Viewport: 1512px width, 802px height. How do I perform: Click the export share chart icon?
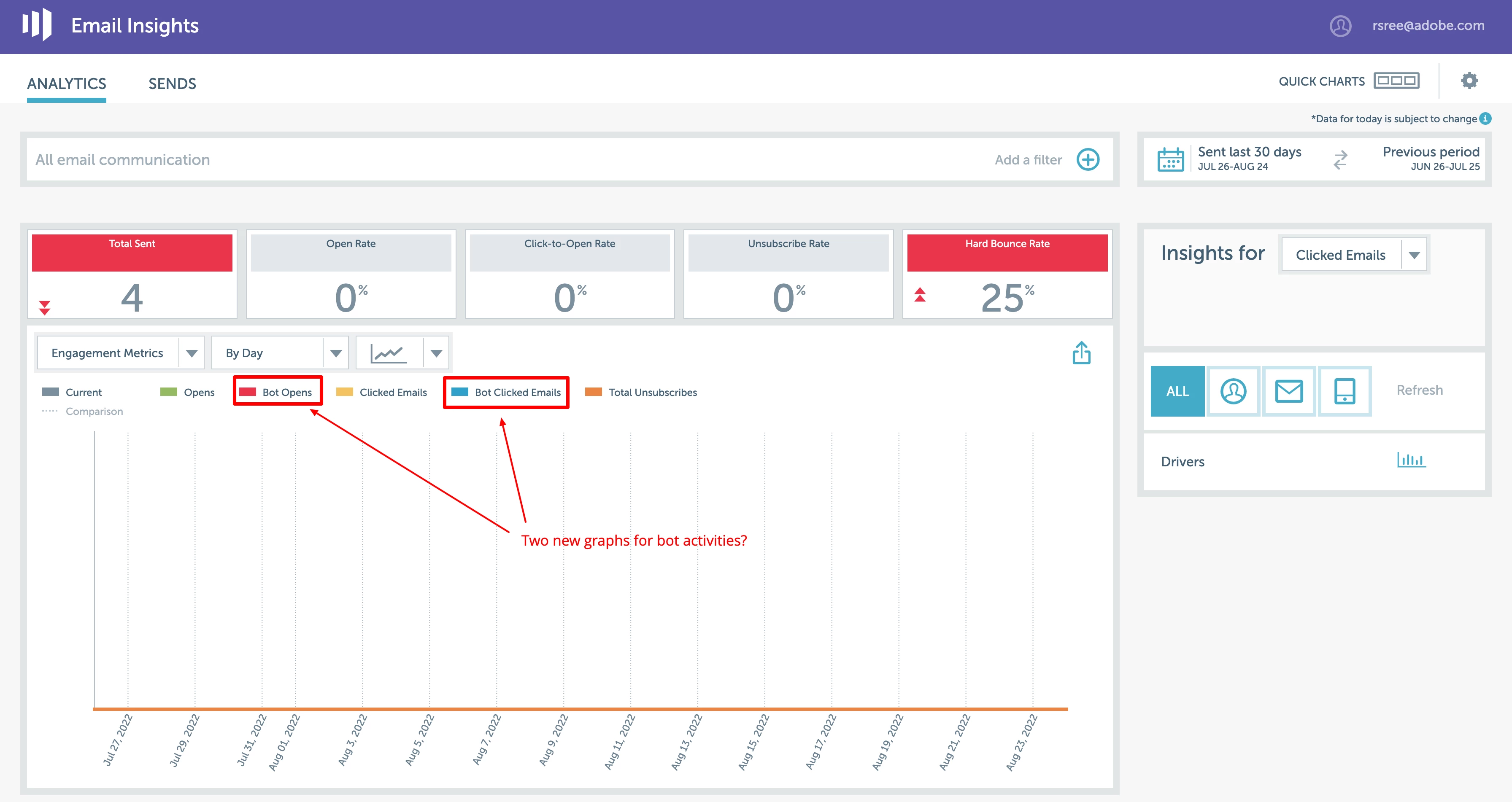[1081, 353]
